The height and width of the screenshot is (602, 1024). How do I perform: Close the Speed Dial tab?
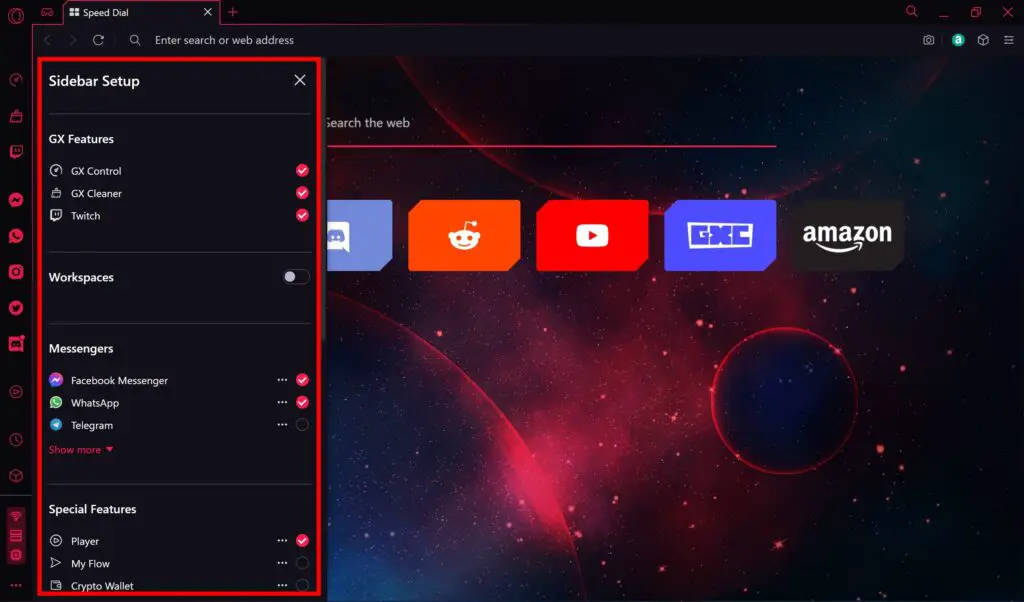[x=208, y=12]
